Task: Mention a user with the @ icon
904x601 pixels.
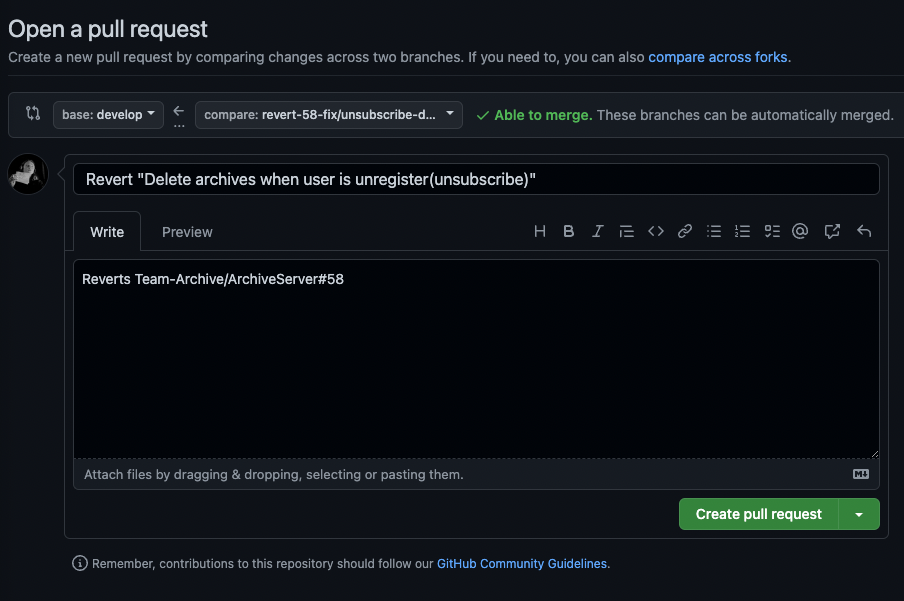Action: coord(800,231)
